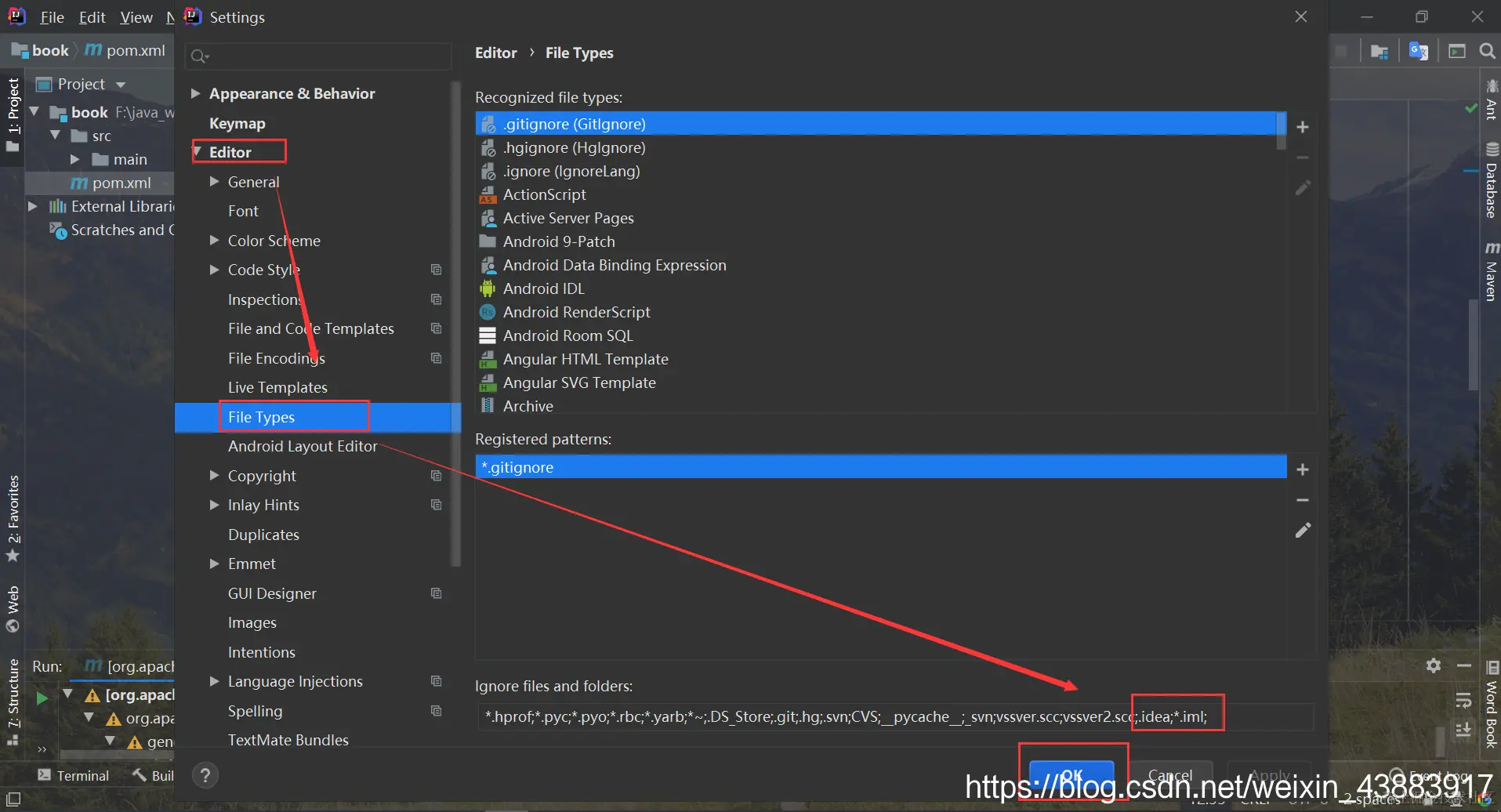The height and width of the screenshot is (812, 1501).
Task: Focus the settings search field
Action: [318, 56]
